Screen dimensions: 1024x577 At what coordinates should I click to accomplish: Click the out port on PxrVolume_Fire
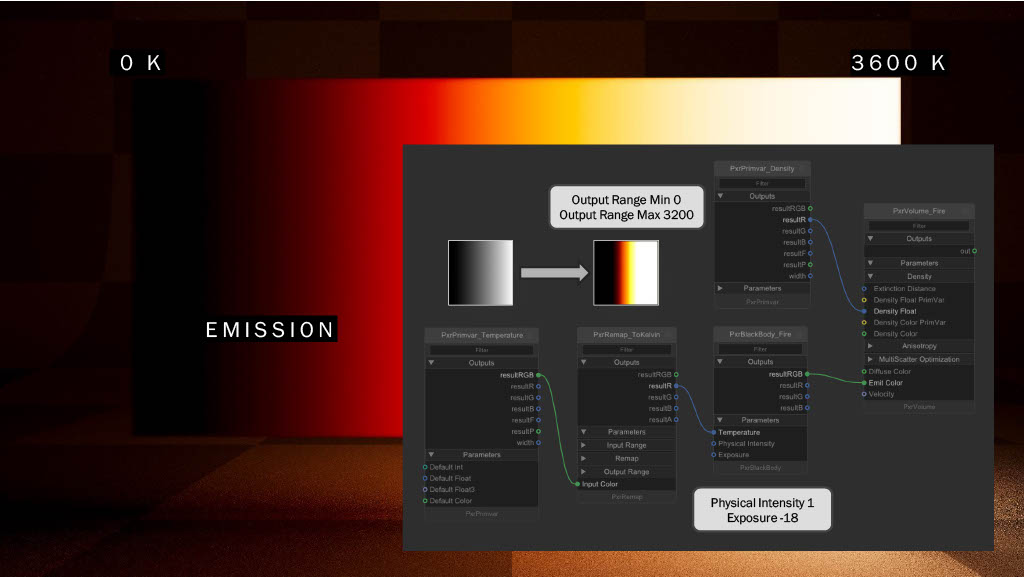click(x=975, y=251)
